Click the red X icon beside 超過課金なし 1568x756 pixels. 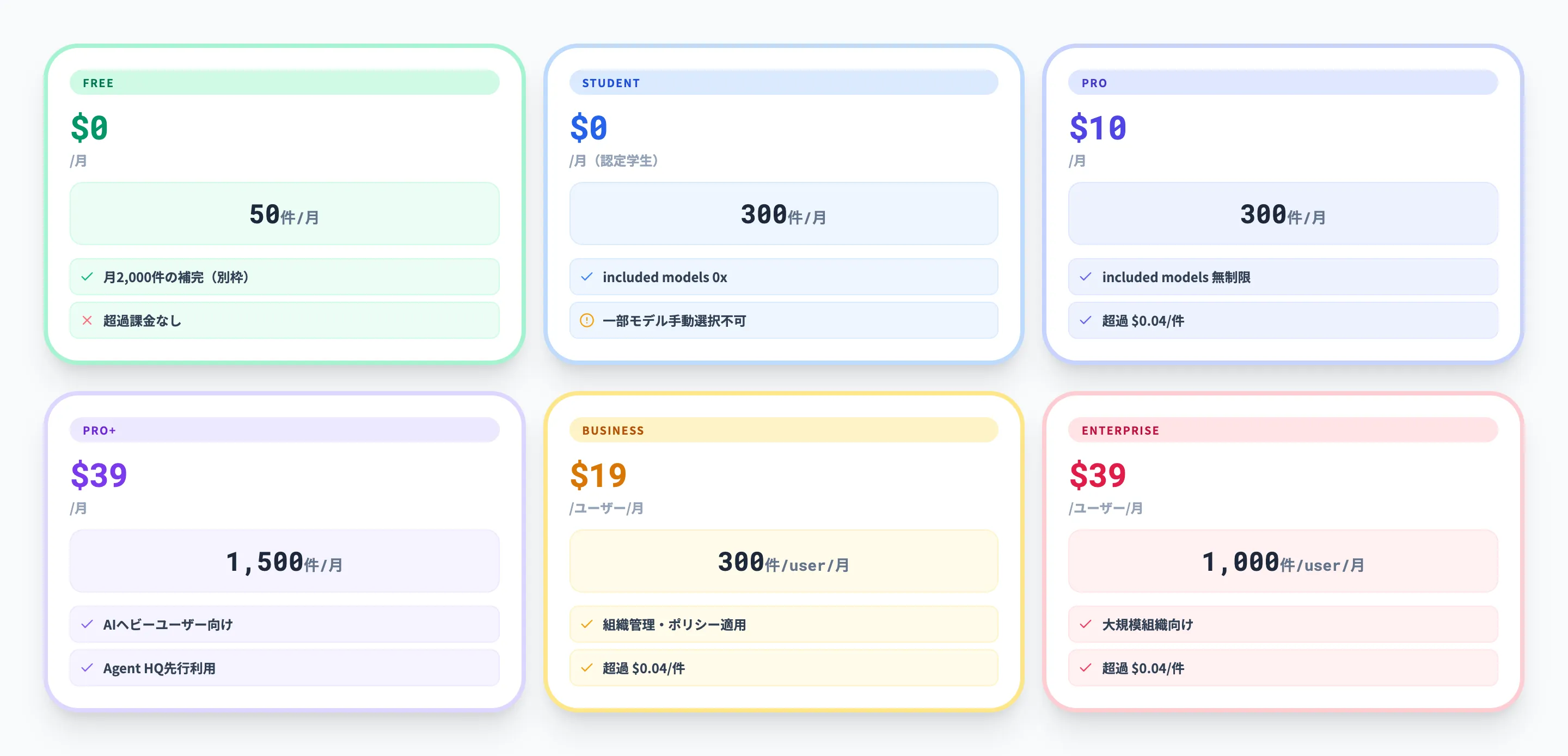87,320
